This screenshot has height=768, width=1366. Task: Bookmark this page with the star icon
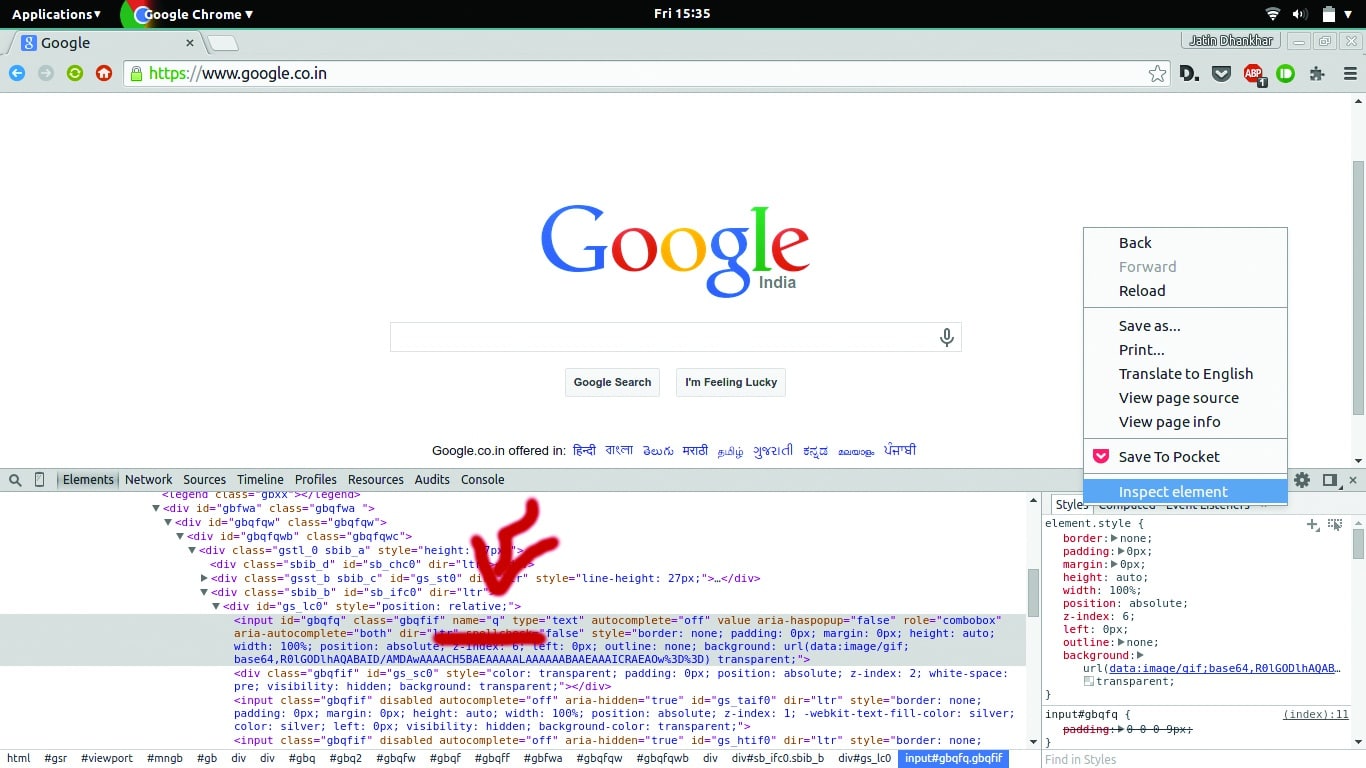(1157, 73)
